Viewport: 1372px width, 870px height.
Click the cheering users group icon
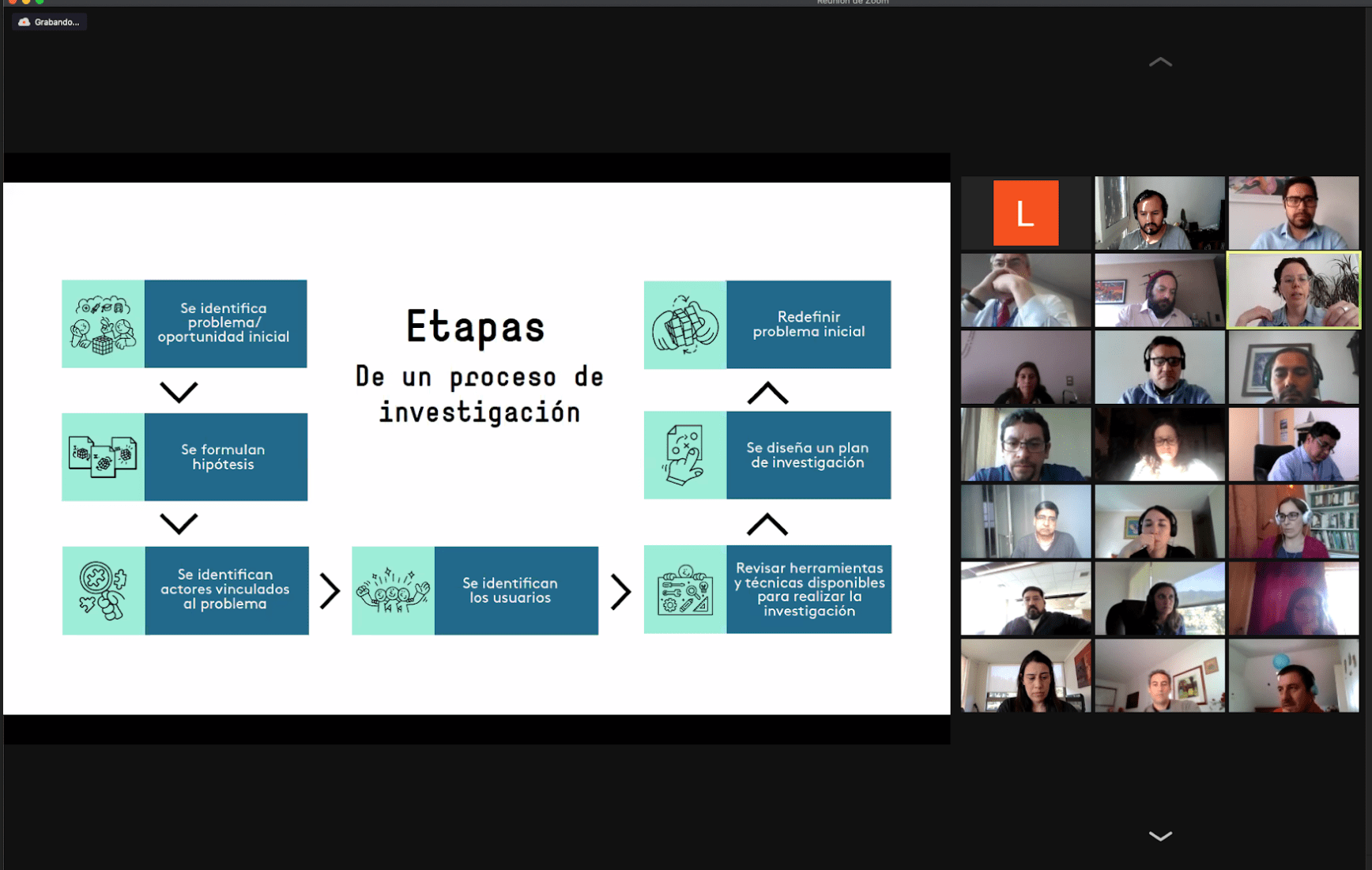[393, 591]
